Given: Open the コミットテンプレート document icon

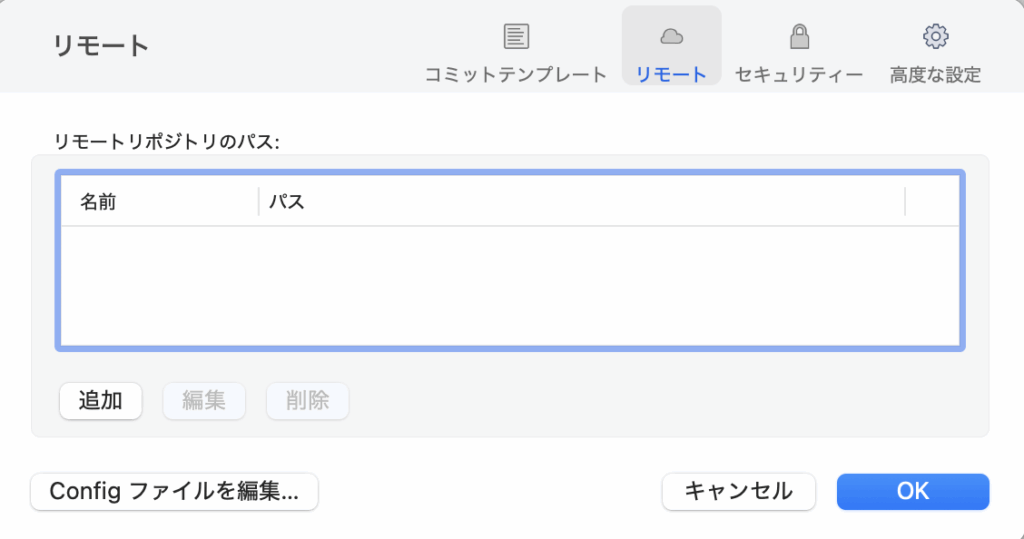Looking at the screenshot, I should tap(516, 37).
